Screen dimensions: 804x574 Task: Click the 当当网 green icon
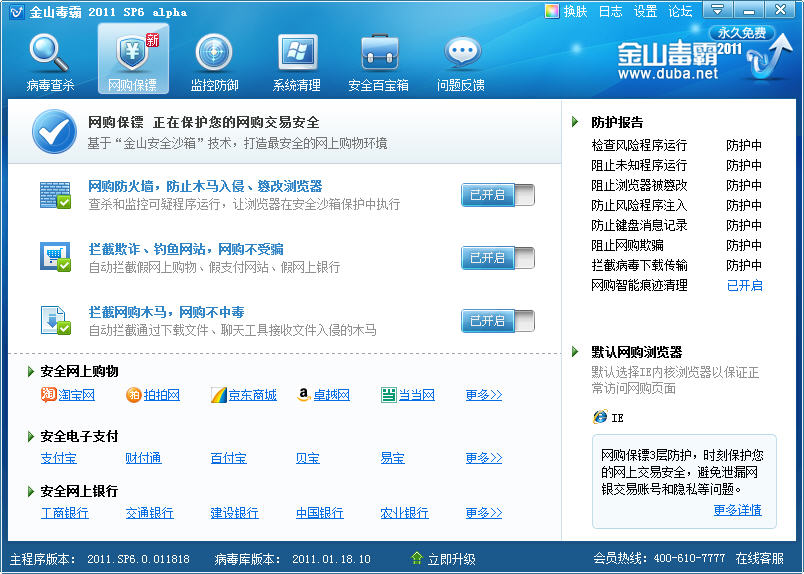(389, 394)
